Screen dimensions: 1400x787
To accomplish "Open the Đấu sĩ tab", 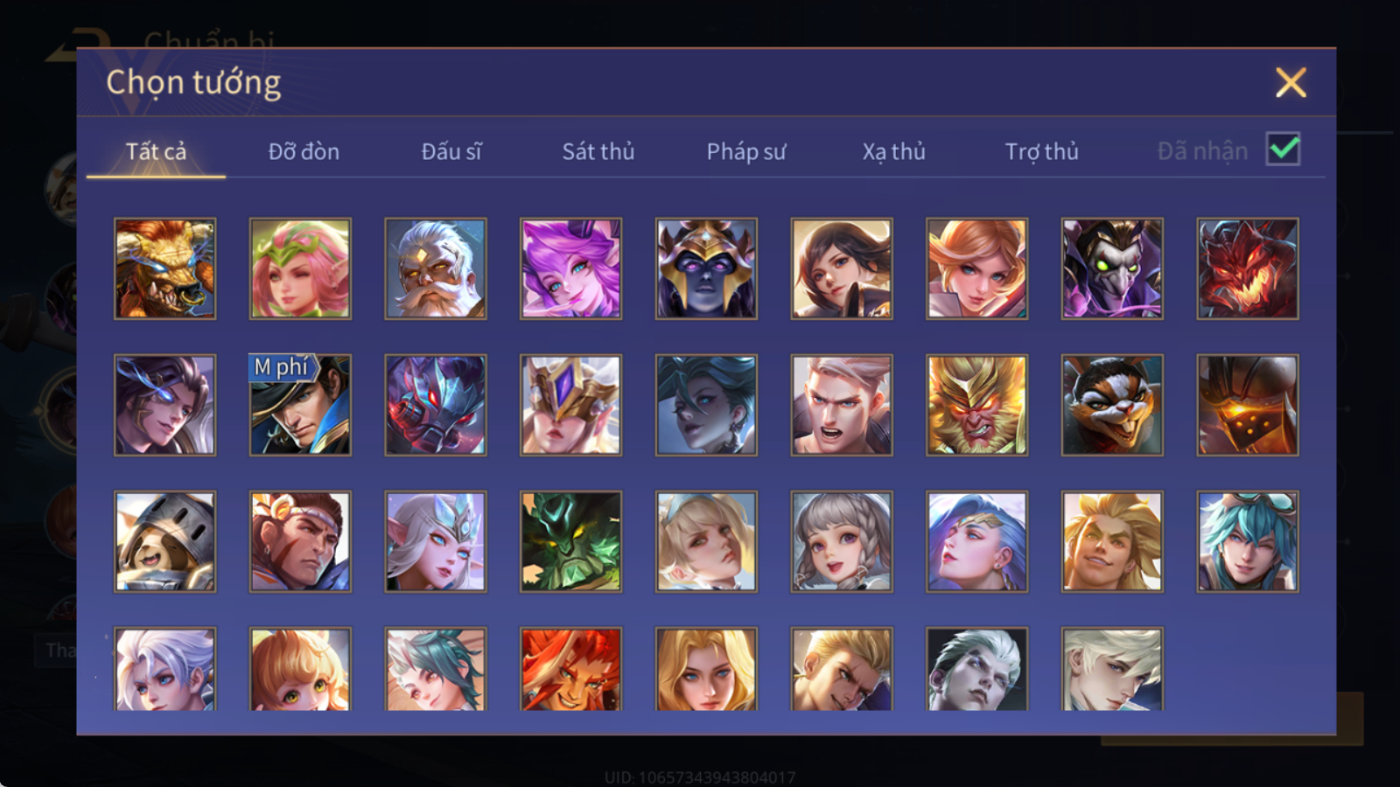I will [451, 152].
